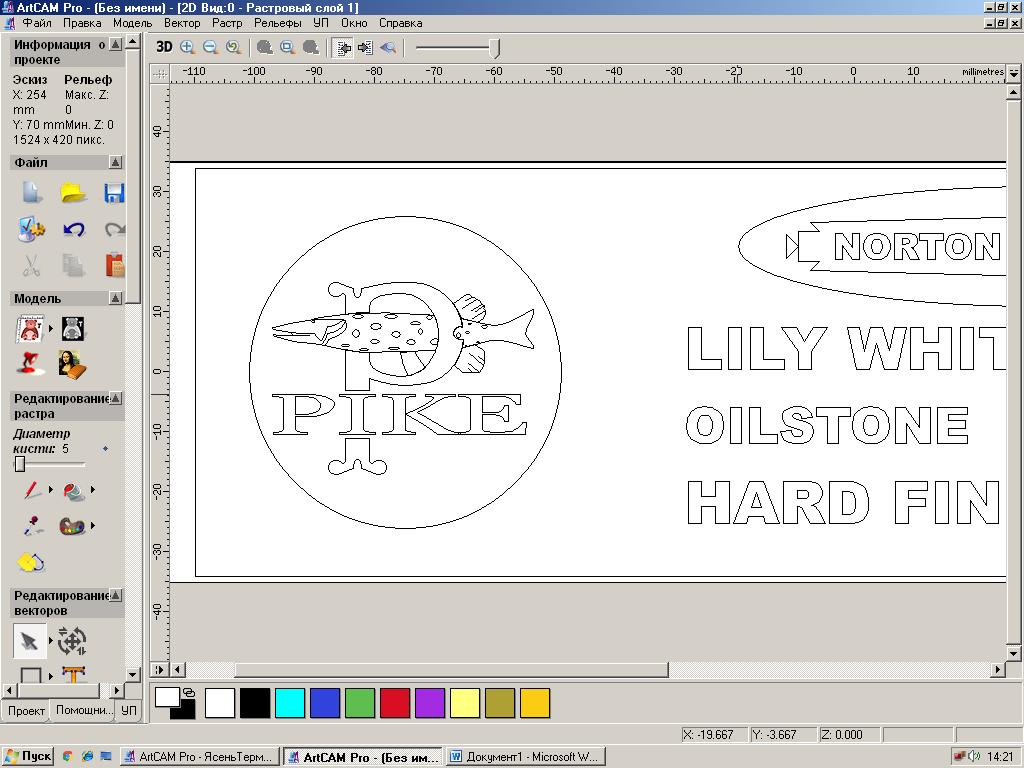
Task: Collapse the Файл panel section
Action: 116,162
